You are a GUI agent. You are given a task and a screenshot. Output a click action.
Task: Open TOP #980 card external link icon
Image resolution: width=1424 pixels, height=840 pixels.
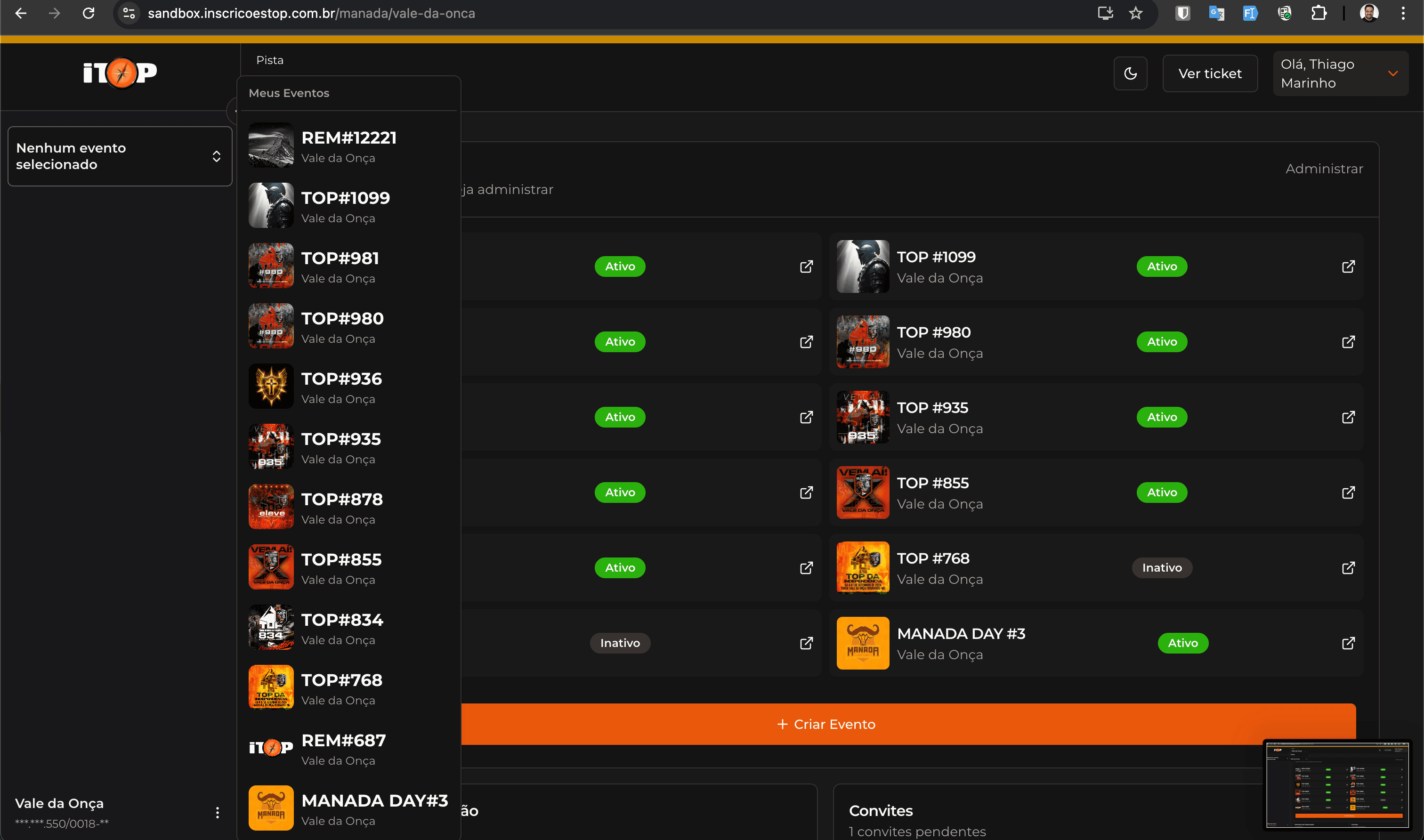click(x=1348, y=342)
